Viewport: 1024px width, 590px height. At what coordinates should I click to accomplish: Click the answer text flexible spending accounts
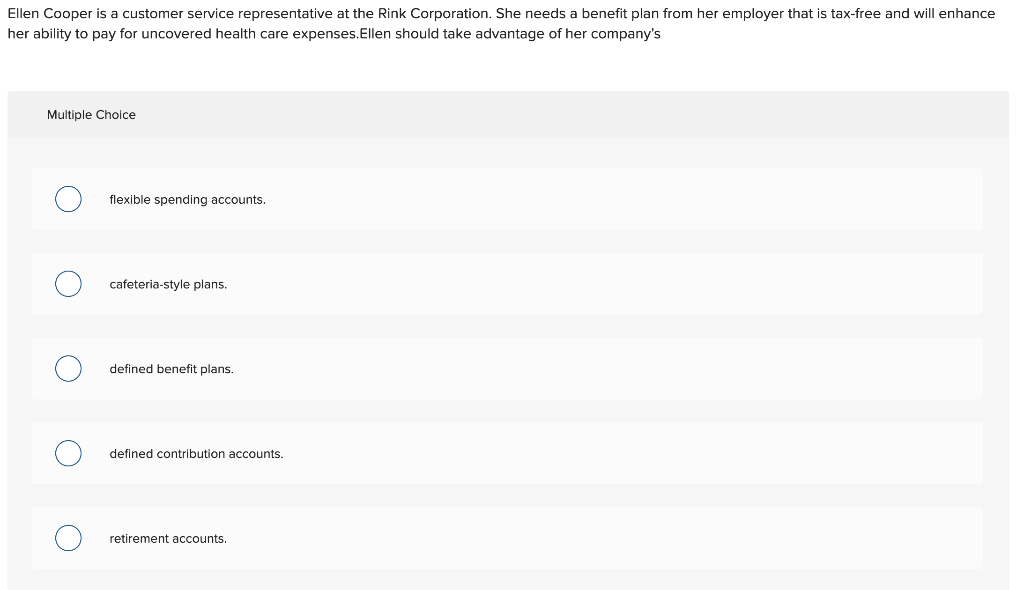187,199
